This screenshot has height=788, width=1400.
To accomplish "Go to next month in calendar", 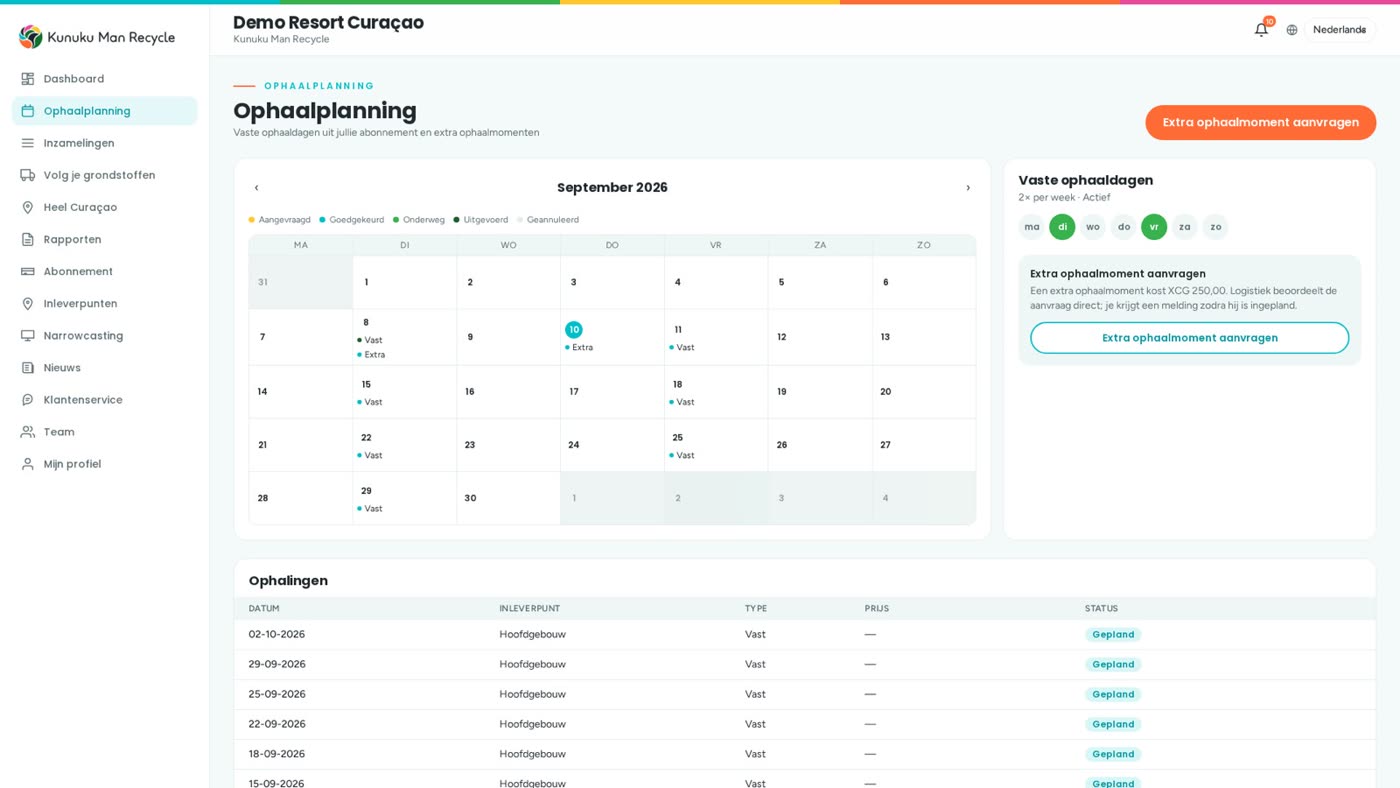I will pos(968,188).
